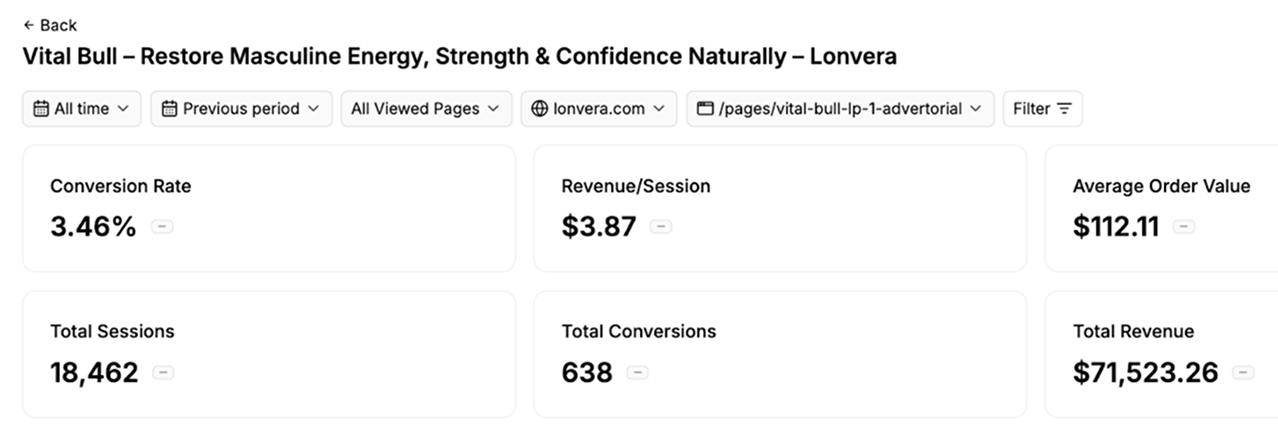
Task: Click the change indicator beside Revenue/Session value
Action: coord(660,227)
